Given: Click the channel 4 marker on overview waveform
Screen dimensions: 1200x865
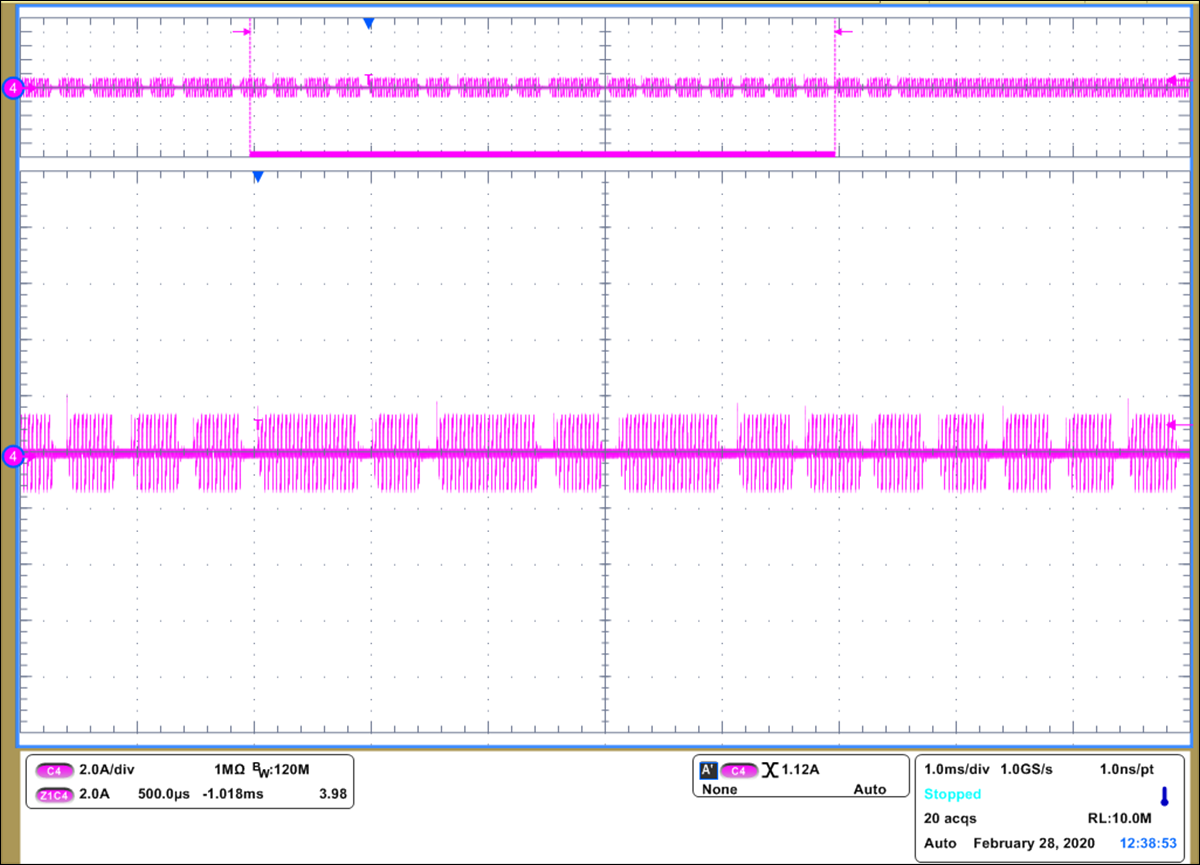Looking at the screenshot, I should [12, 88].
